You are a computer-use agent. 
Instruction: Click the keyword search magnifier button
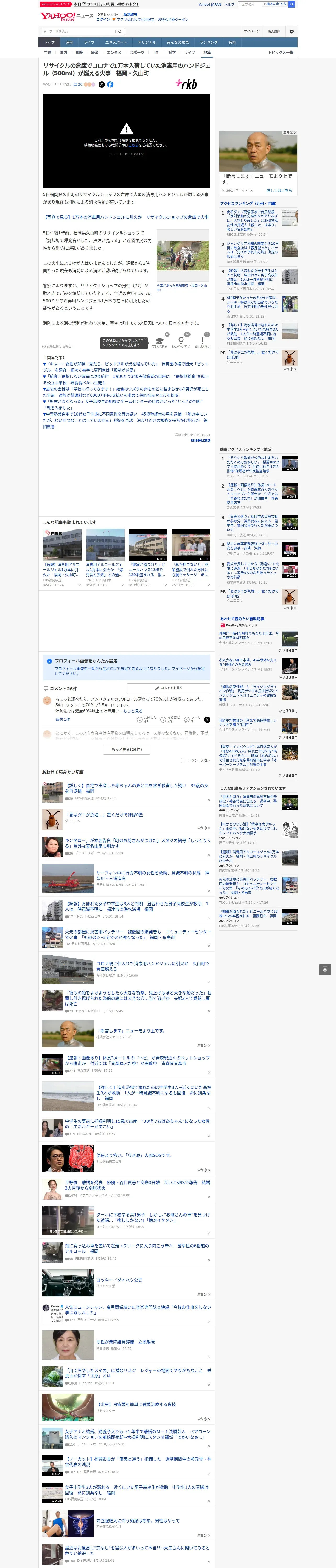pos(120,31)
